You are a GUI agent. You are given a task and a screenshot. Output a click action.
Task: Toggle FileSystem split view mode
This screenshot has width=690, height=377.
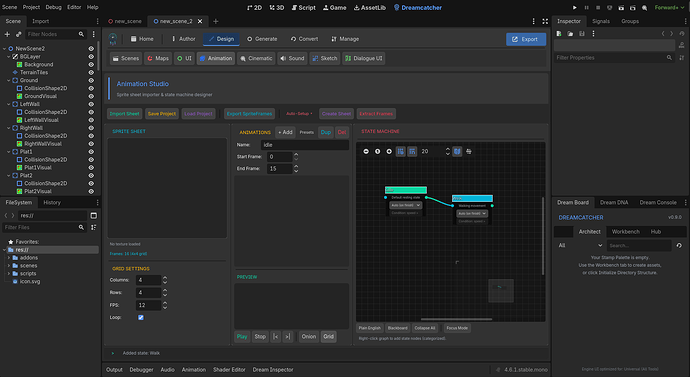pyautogui.click(x=94, y=216)
